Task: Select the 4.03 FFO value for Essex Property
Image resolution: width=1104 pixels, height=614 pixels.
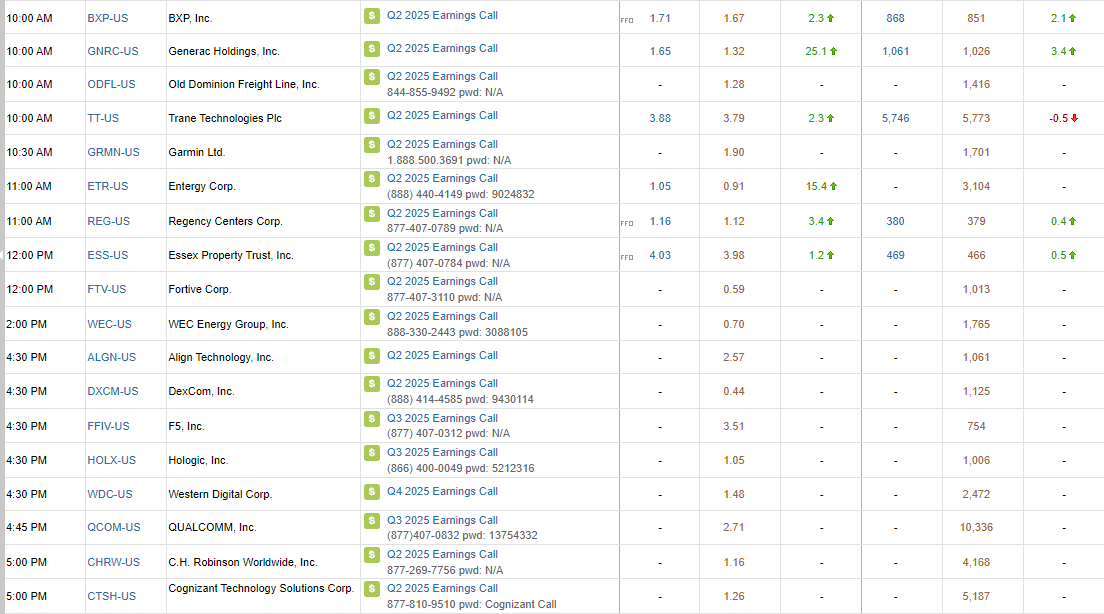Action: point(660,255)
